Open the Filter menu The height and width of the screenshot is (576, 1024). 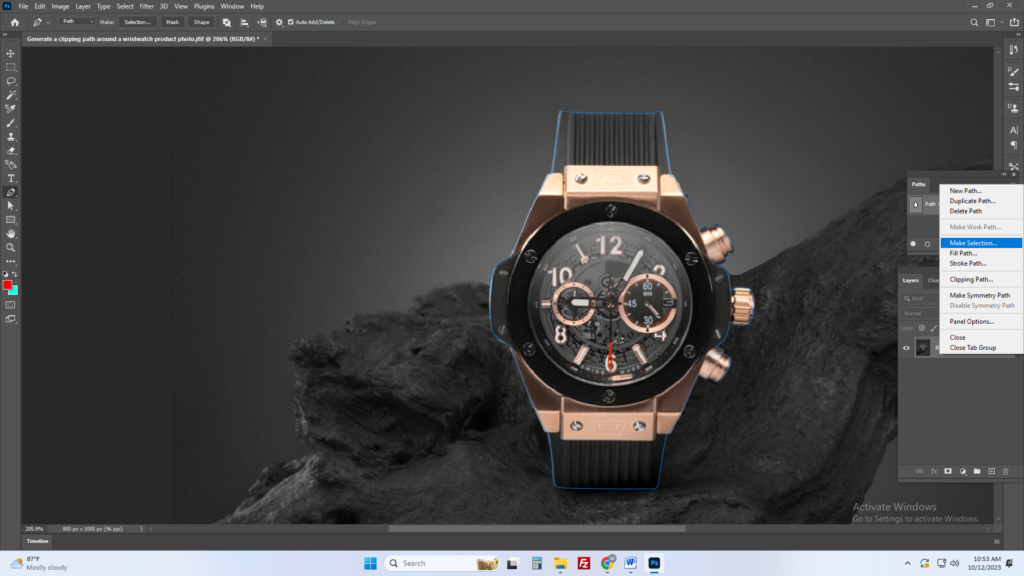tap(147, 6)
